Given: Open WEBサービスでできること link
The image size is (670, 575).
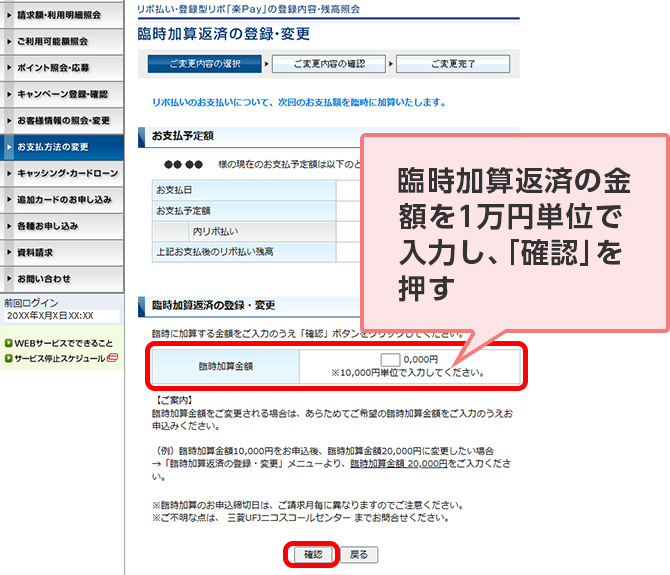Looking at the screenshot, I should [63, 343].
